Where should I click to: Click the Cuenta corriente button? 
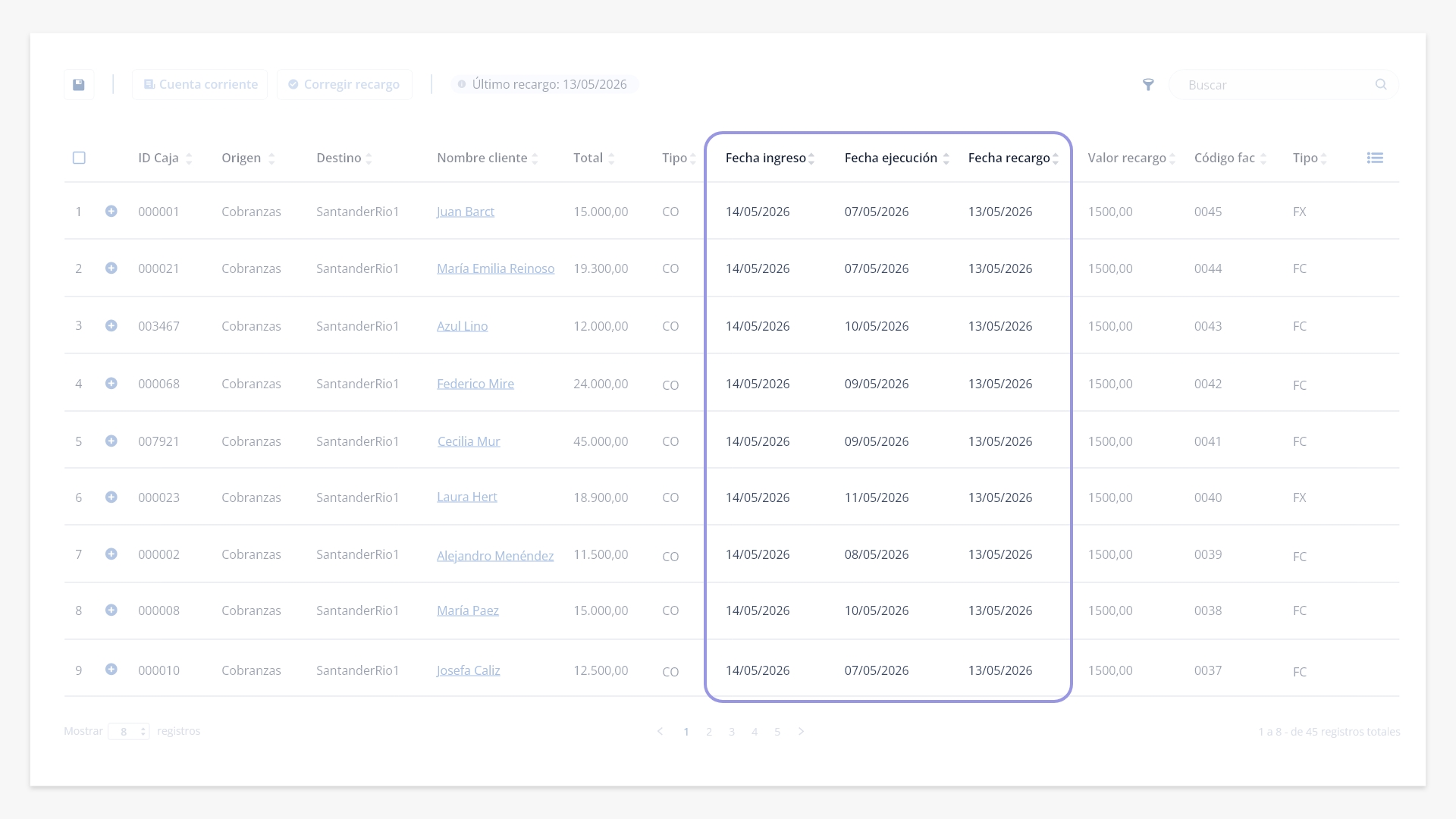click(200, 84)
